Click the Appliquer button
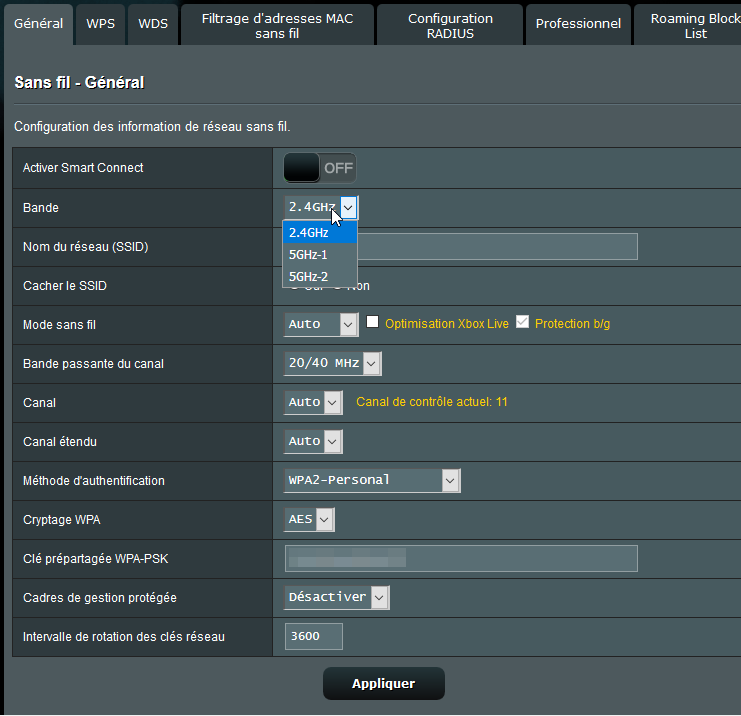This screenshot has height=716, width=741. [x=384, y=683]
